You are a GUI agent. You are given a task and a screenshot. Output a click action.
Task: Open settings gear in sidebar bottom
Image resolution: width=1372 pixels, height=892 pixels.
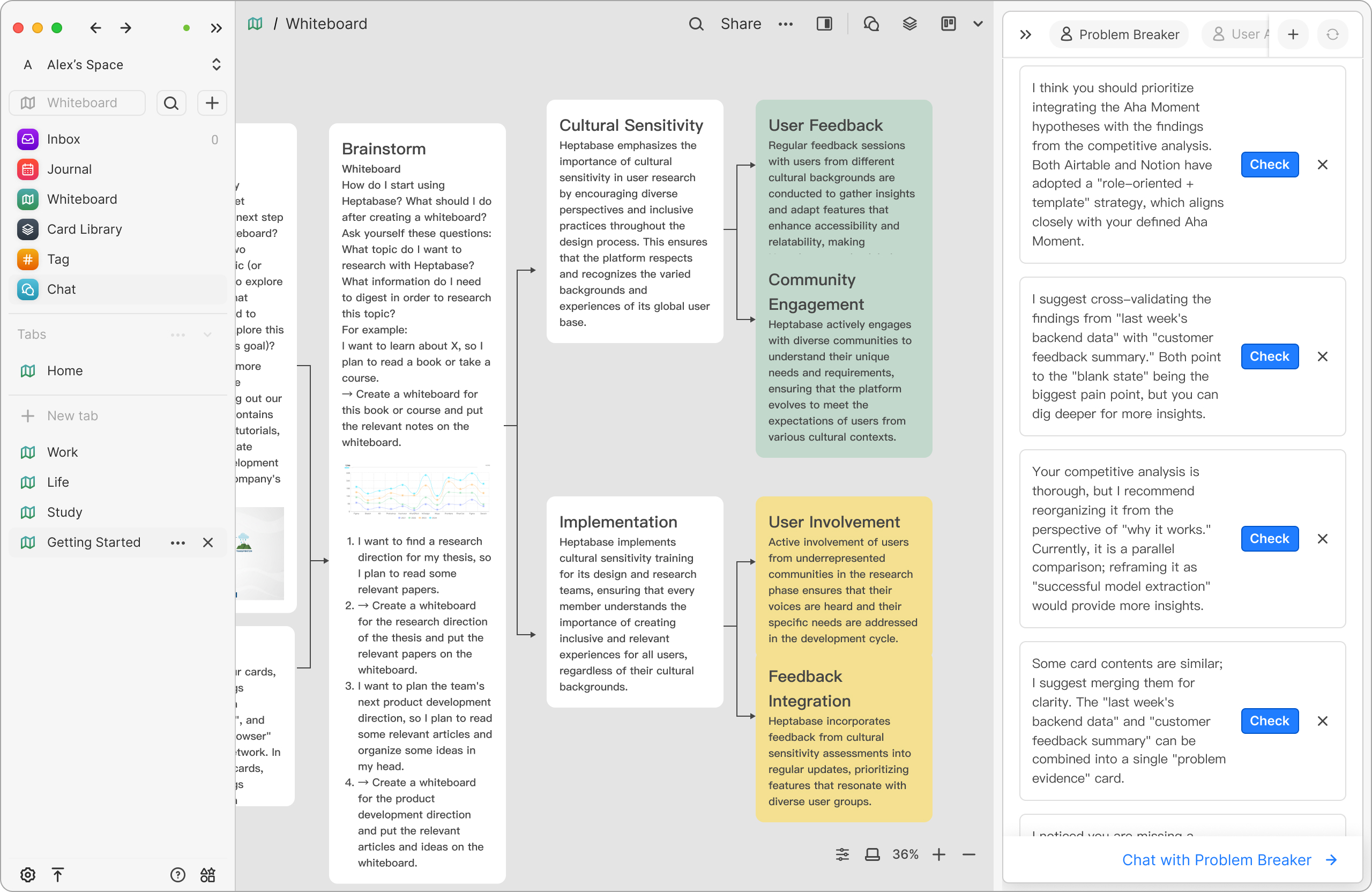click(28, 874)
